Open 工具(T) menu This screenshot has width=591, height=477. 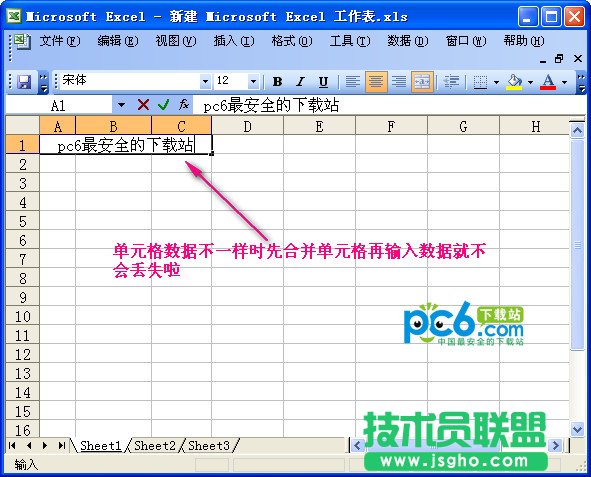[350, 41]
